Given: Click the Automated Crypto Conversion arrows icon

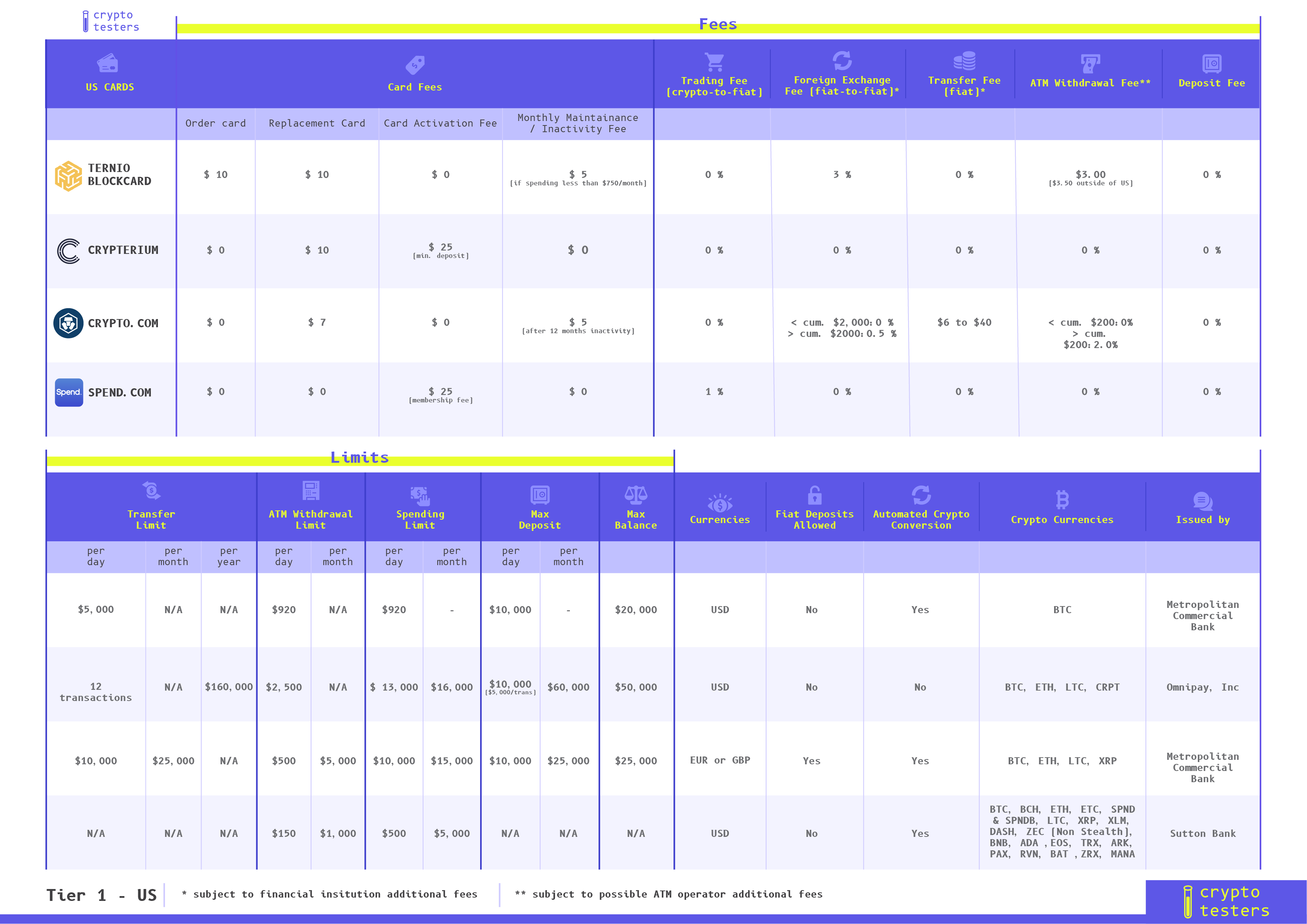Looking at the screenshot, I should 921,495.
